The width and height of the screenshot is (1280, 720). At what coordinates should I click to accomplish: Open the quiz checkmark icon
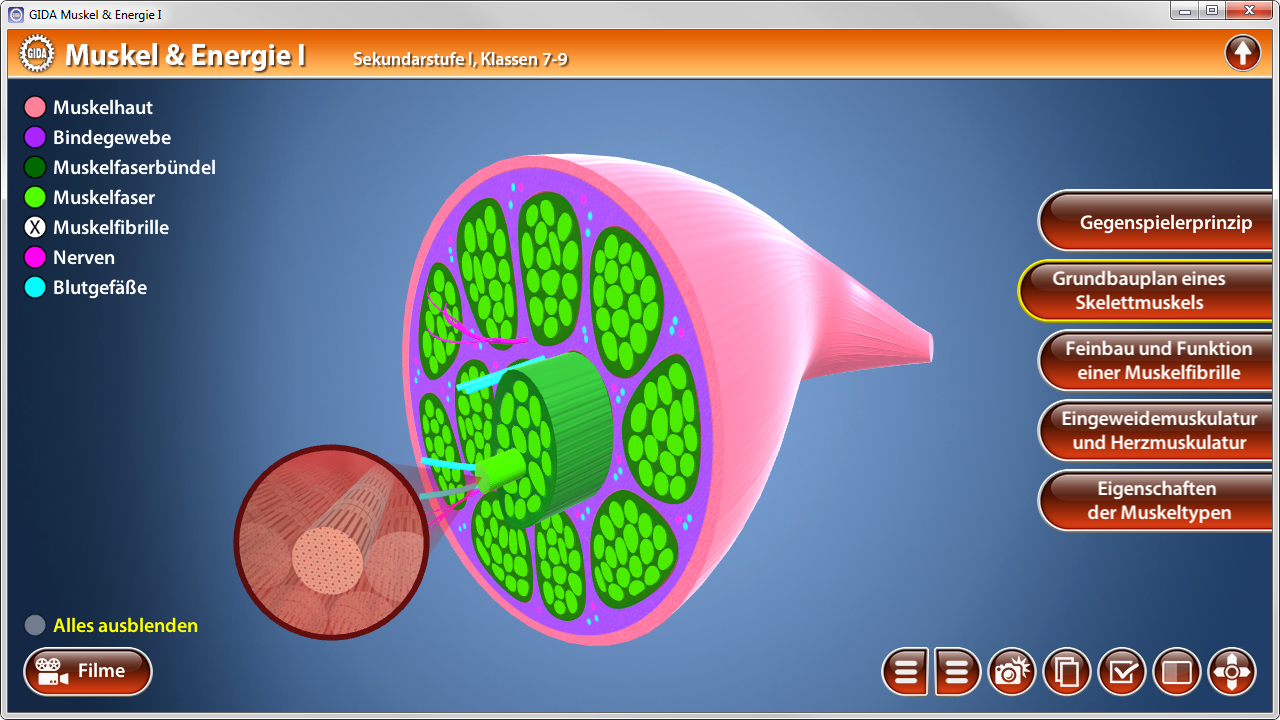tap(1122, 671)
